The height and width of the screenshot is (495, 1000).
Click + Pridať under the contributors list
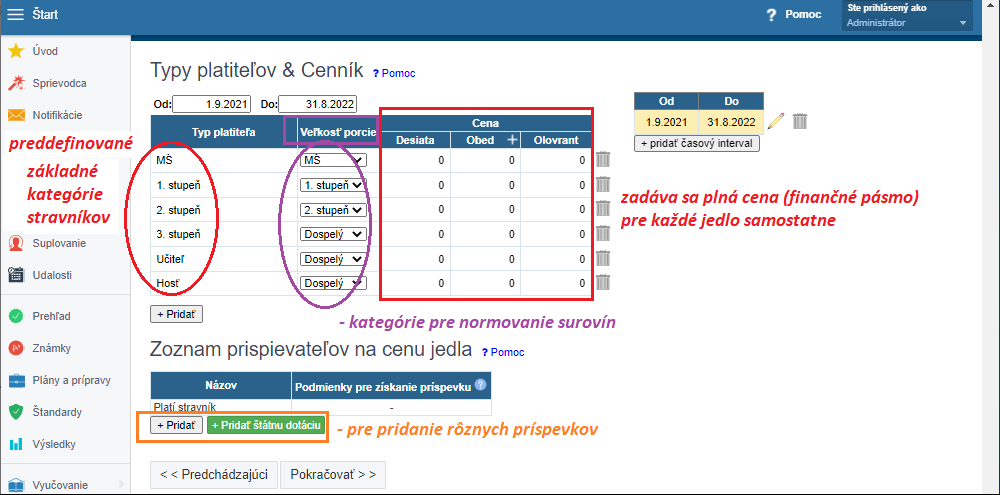(177, 425)
